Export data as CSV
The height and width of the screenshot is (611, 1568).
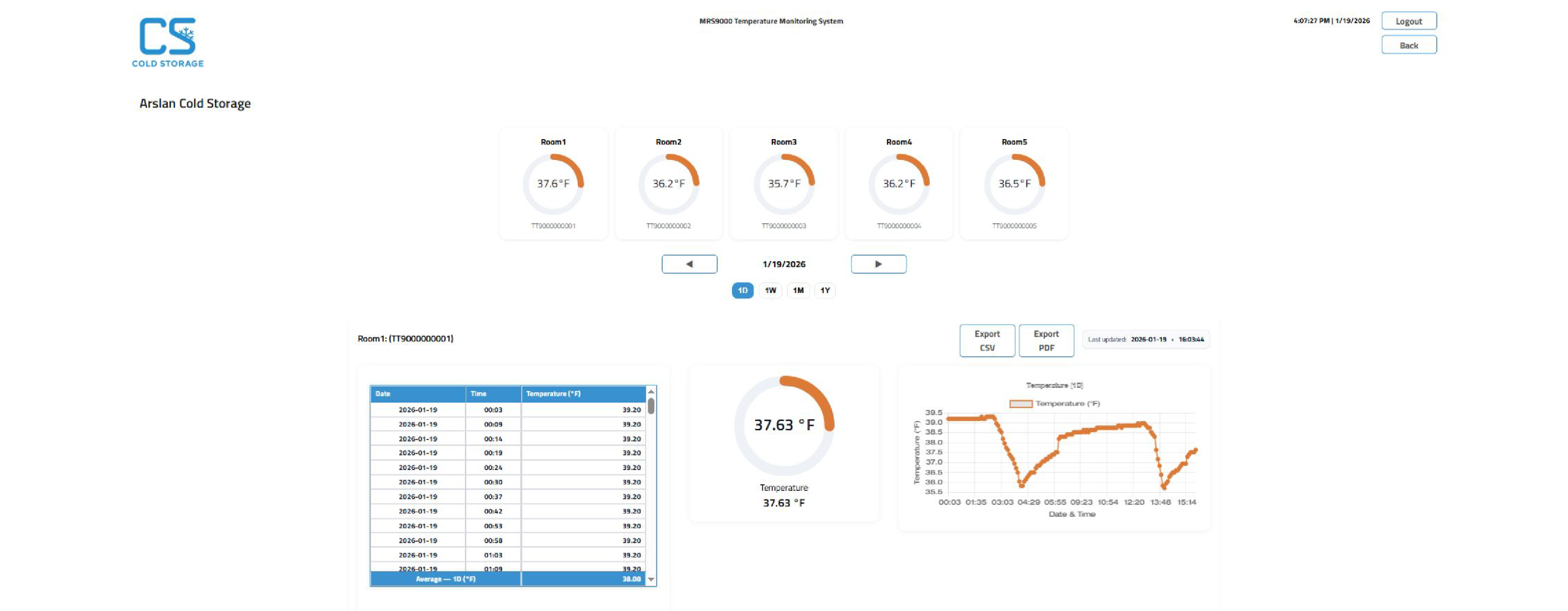click(987, 341)
